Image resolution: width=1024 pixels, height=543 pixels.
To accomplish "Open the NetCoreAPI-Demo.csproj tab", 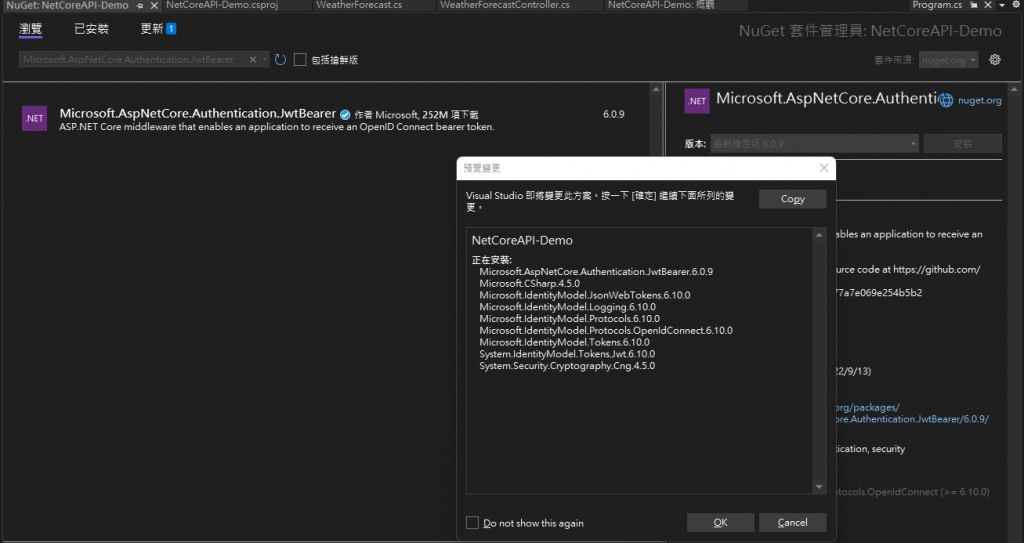I will (x=222, y=5).
